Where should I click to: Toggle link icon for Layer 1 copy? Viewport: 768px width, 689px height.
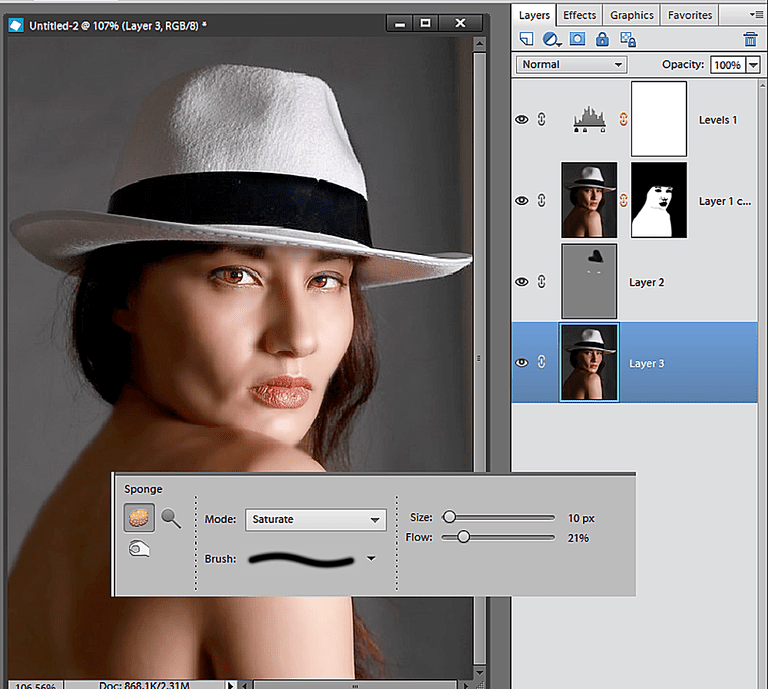pos(542,200)
